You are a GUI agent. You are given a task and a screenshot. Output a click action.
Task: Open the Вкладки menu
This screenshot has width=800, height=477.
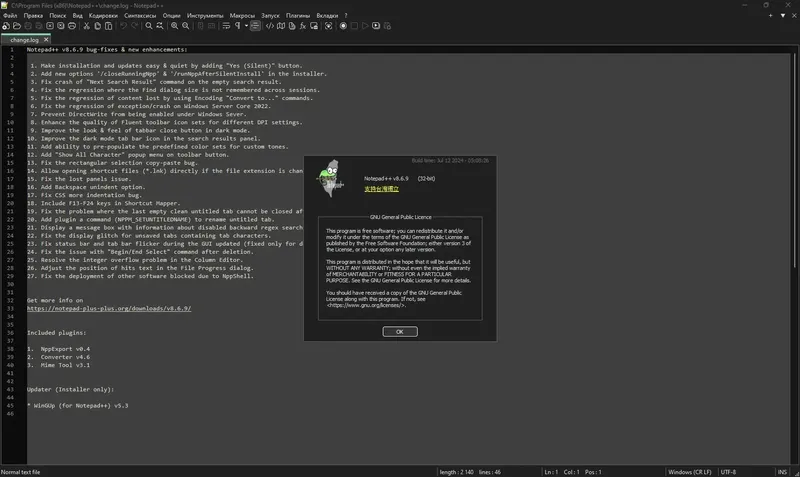tap(327, 15)
